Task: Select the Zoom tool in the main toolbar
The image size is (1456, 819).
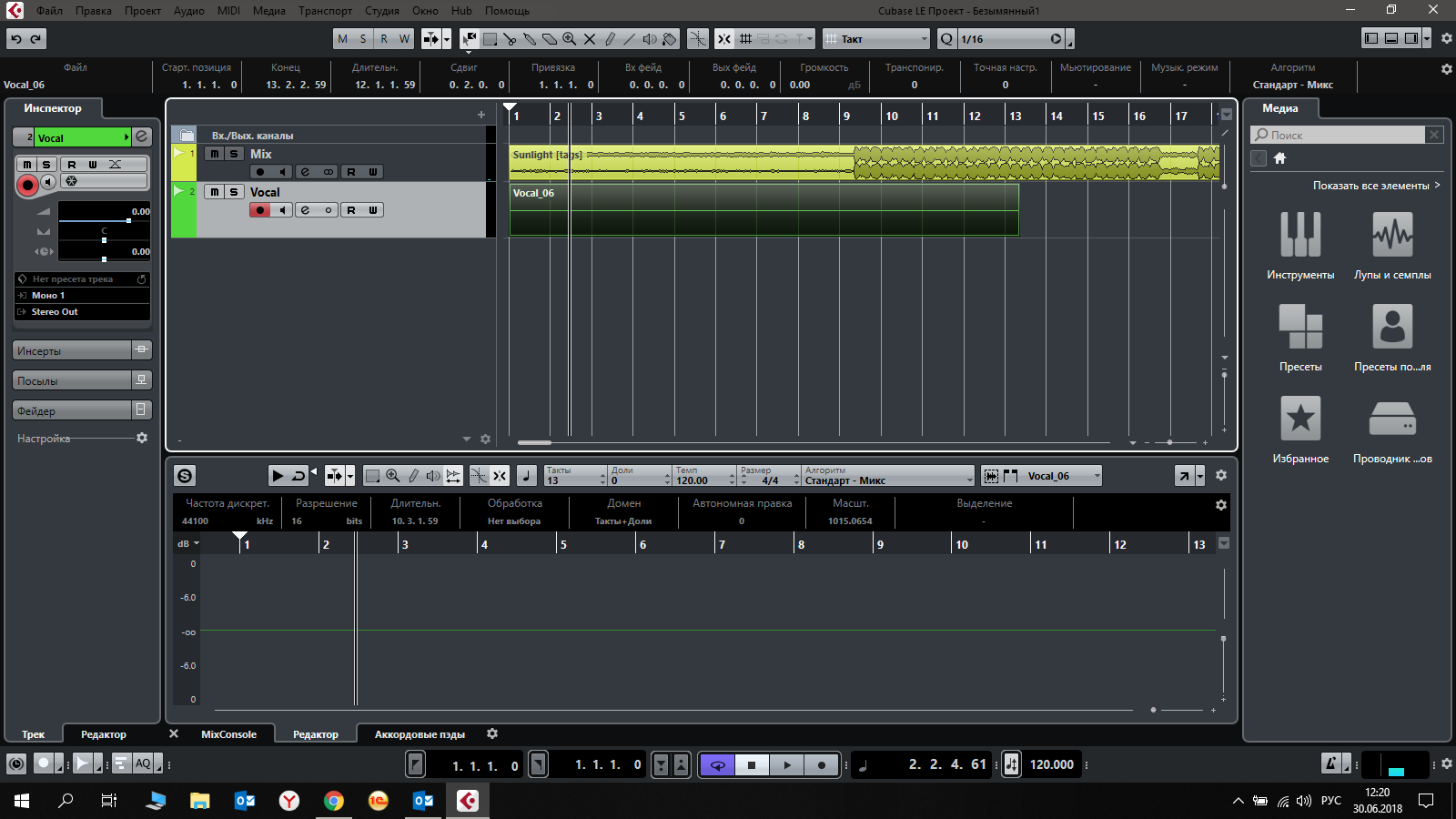Action: [570, 39]
